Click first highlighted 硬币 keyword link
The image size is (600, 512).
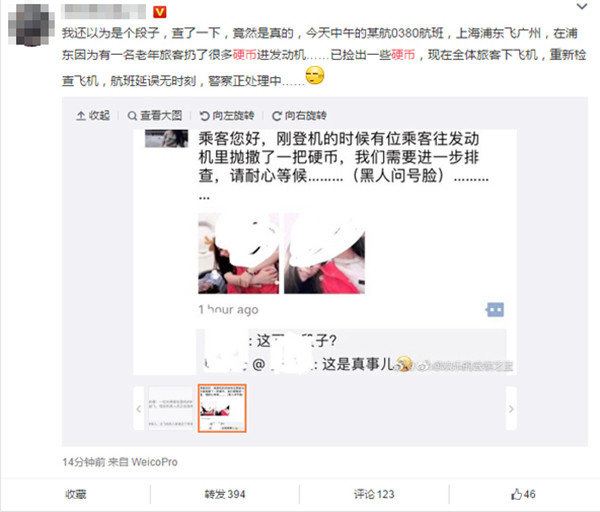[245, 55]
